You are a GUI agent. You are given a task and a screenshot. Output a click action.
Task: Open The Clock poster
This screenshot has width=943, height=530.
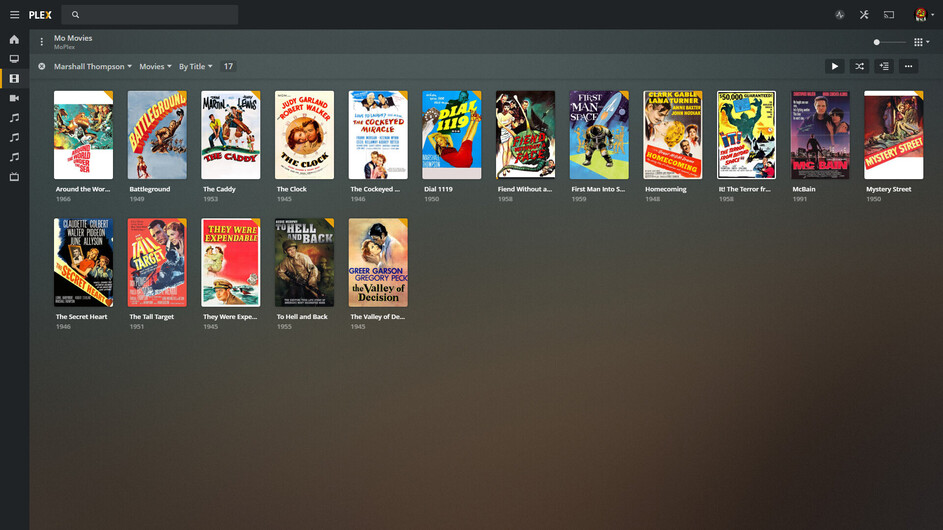click(x=304, y=135)
